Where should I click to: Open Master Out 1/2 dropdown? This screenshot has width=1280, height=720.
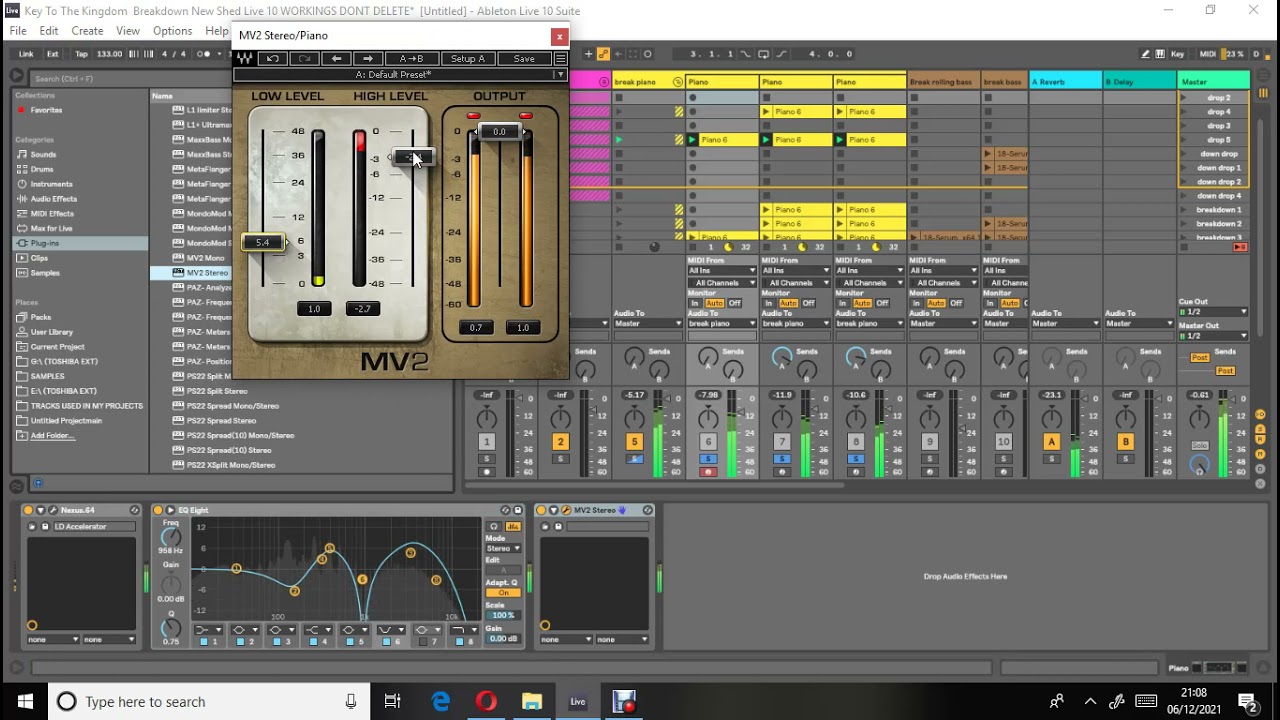click(1214, 336)
